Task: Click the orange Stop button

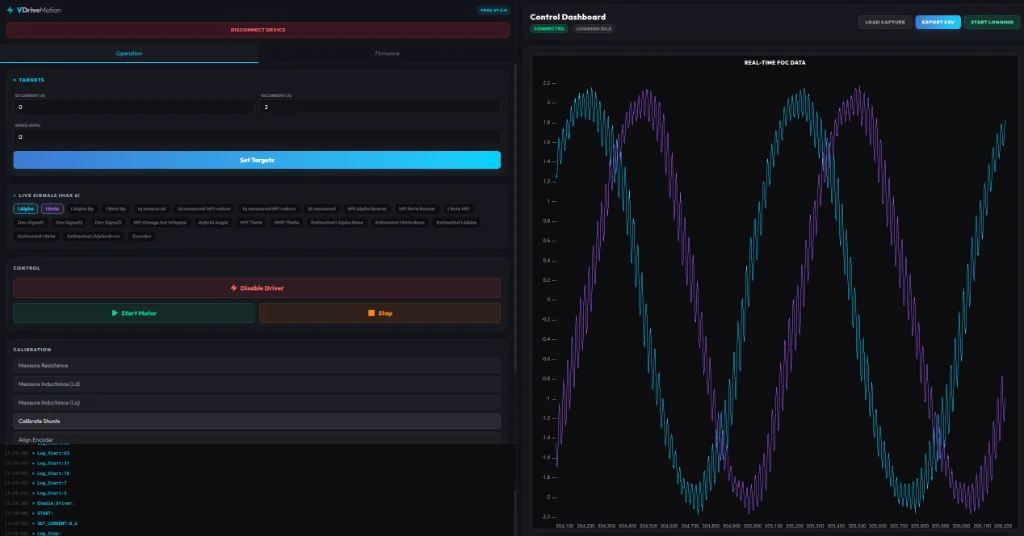Action: click(380, 313)
